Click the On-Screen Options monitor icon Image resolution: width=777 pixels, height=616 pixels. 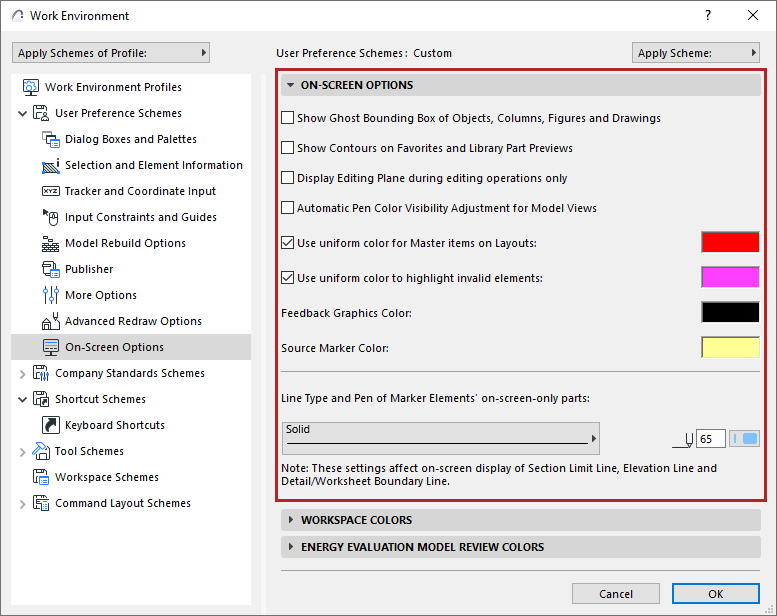51,347
